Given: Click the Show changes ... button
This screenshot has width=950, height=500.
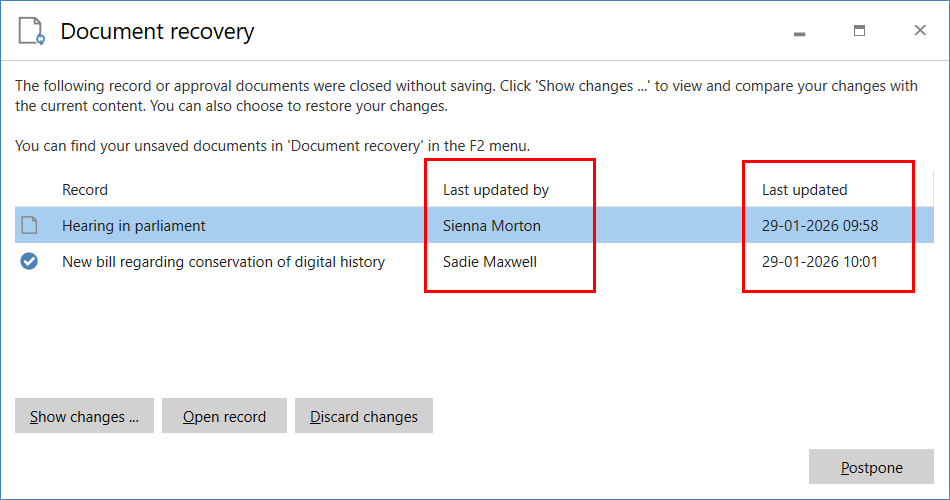Looking at the screenshot, I should 84,416.
